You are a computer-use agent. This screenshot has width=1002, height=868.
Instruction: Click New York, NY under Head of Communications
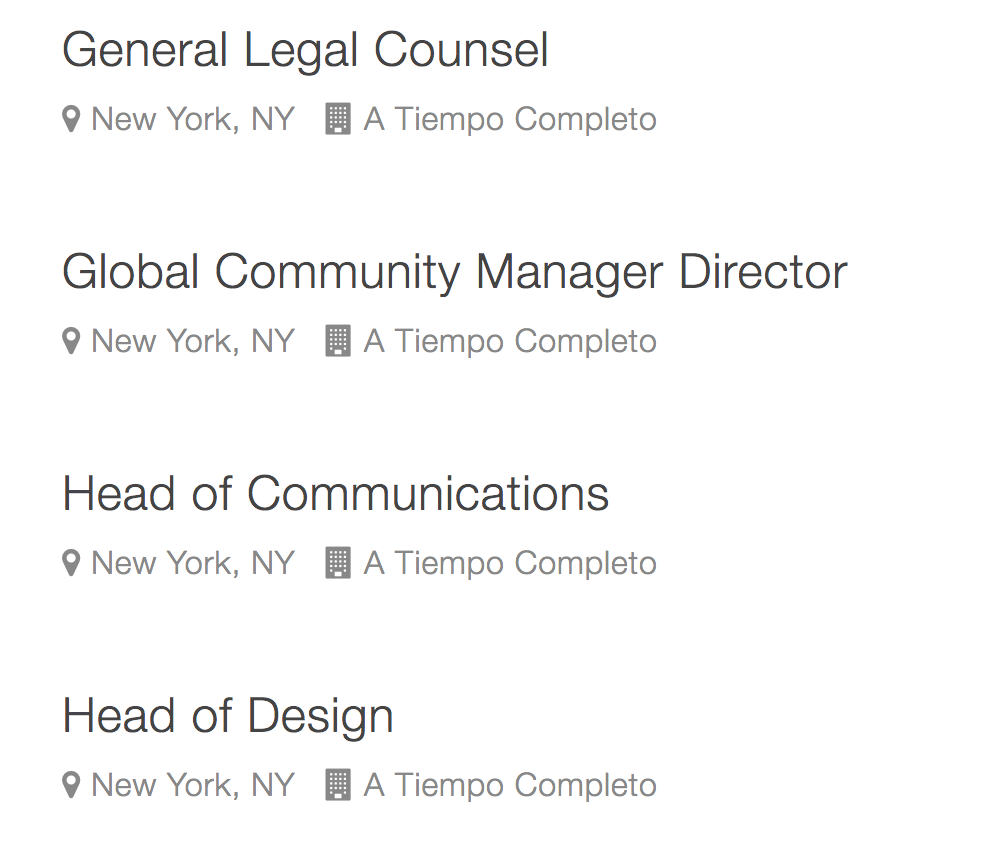click(x=193, y=564)
